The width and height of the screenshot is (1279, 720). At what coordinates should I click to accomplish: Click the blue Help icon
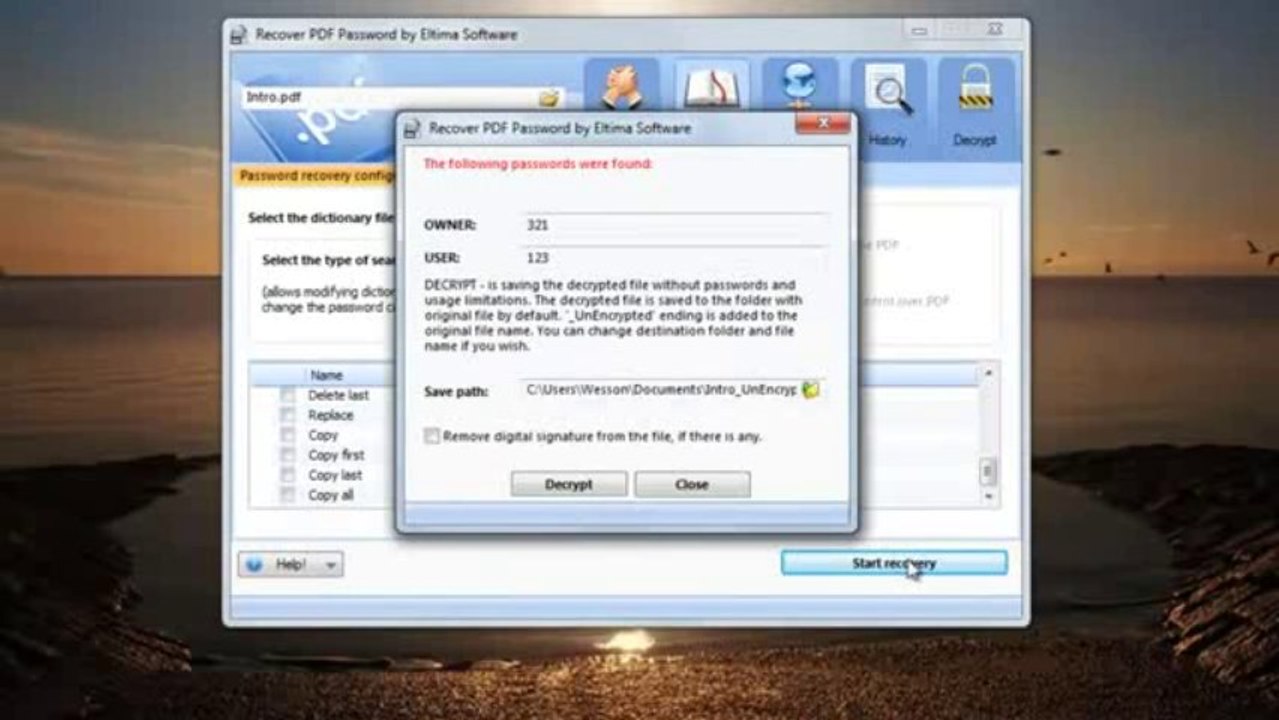click(254, 564)
